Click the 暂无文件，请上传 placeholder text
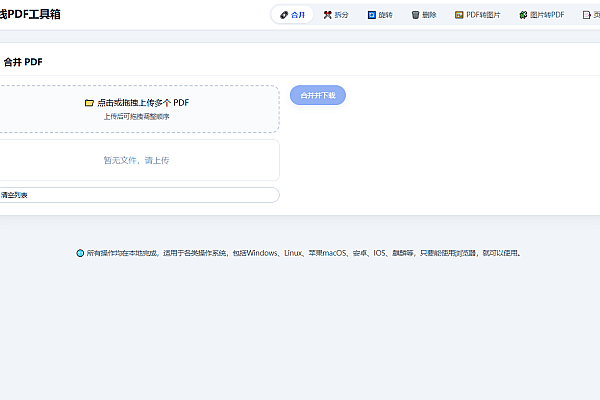Screen dimensions: 600x400 136,160
